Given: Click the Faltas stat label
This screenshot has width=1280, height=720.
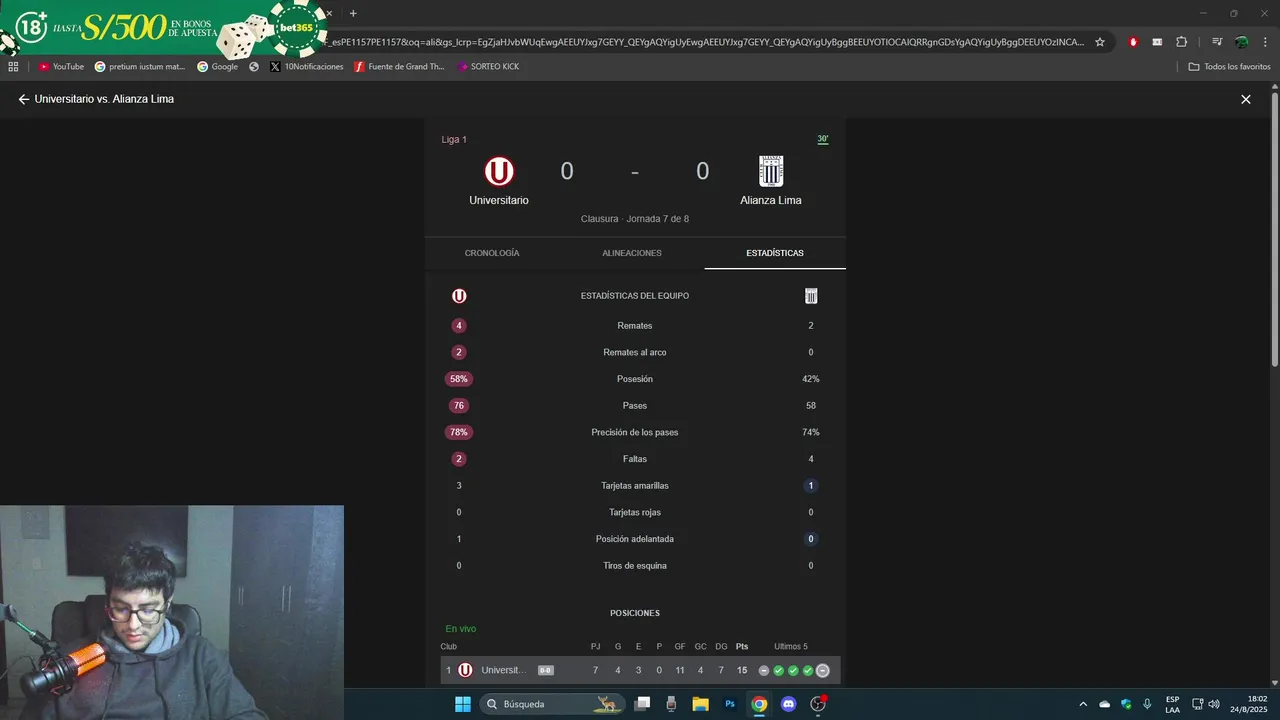Looking at the screenshot, I should pos(635,459).
